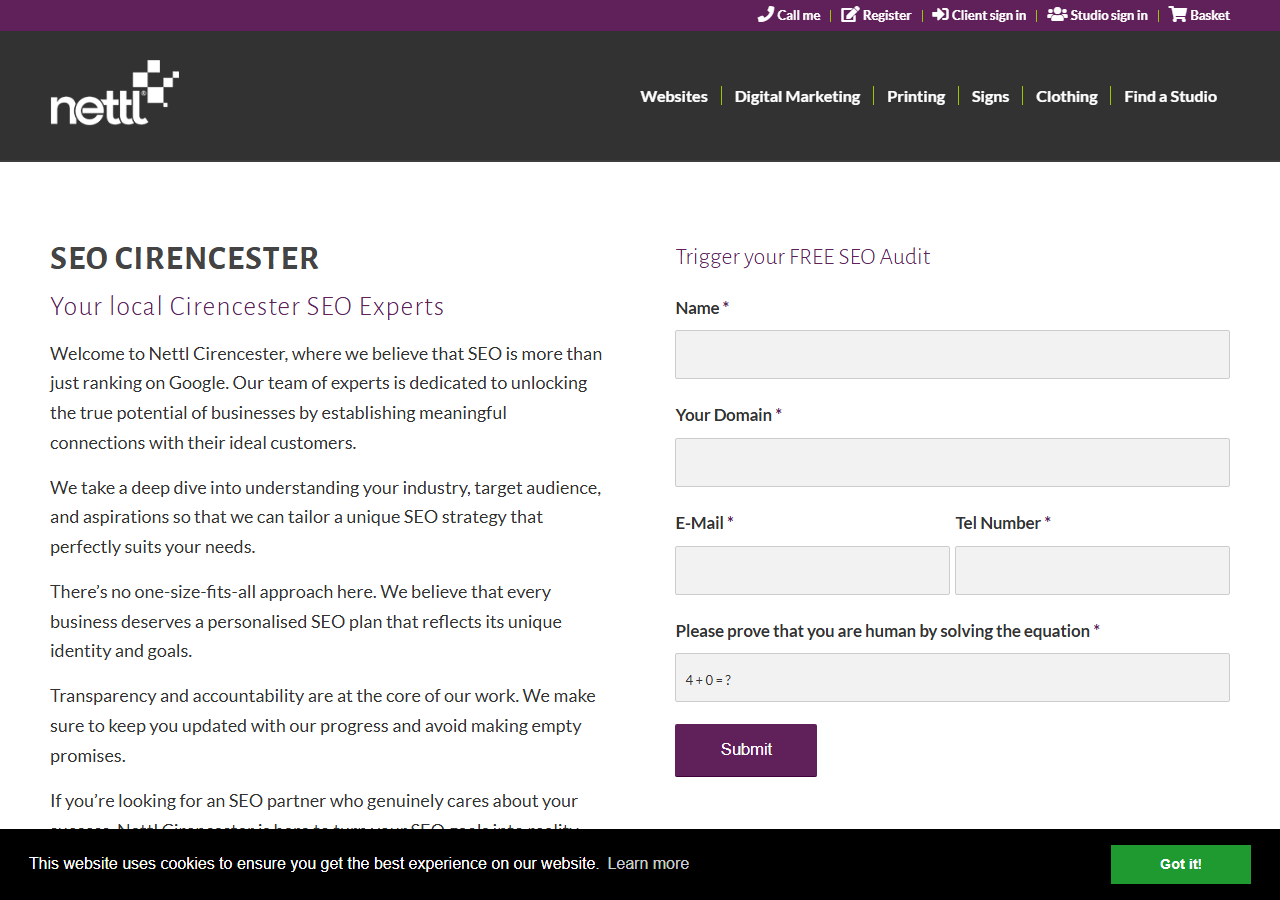Click the paragraph starting Welcome to Nettl Cirencester
Image resolution: width=1280 pixels, height=900 pixels.
point(326,398)
